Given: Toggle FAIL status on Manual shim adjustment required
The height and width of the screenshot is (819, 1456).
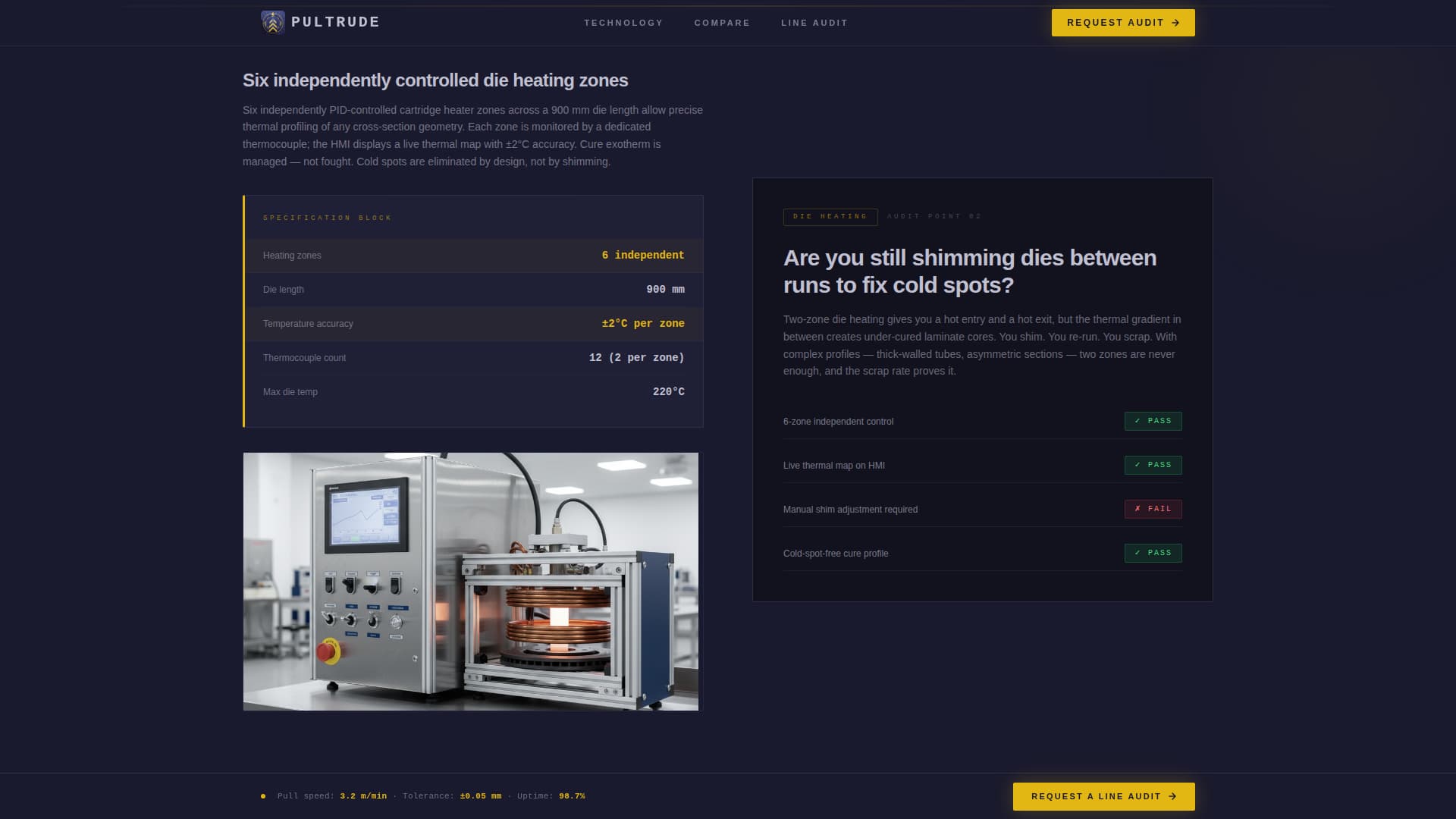Looking at the screenshot, I should [1153, 509].
